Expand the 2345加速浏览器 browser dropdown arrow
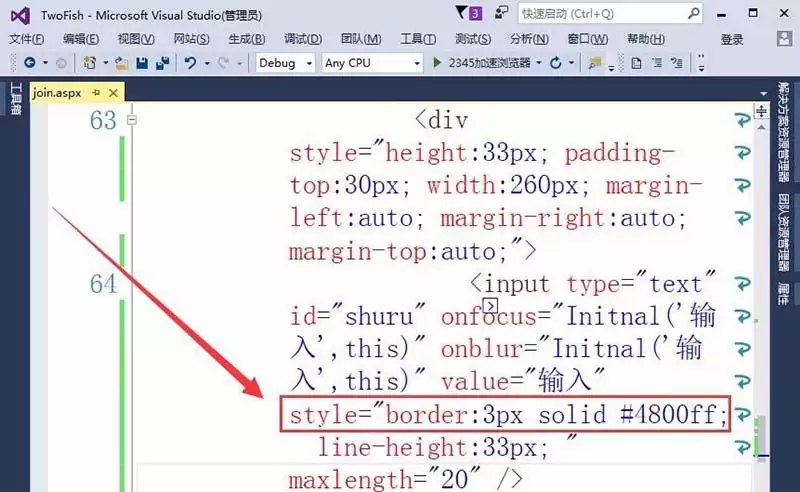Viewport: 800px width, 492px height. [541, 63]
